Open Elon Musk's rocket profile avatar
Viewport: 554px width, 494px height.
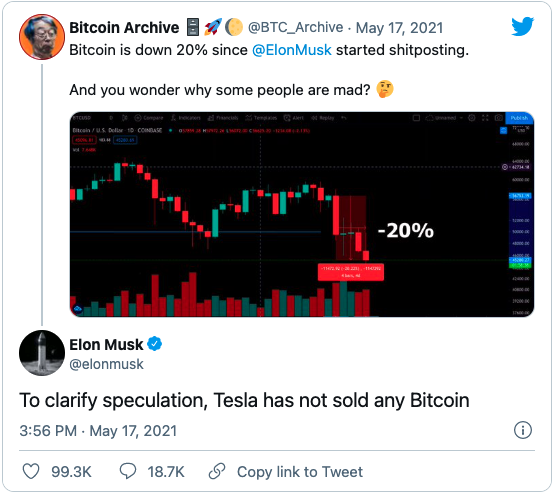tap(42, 353)
